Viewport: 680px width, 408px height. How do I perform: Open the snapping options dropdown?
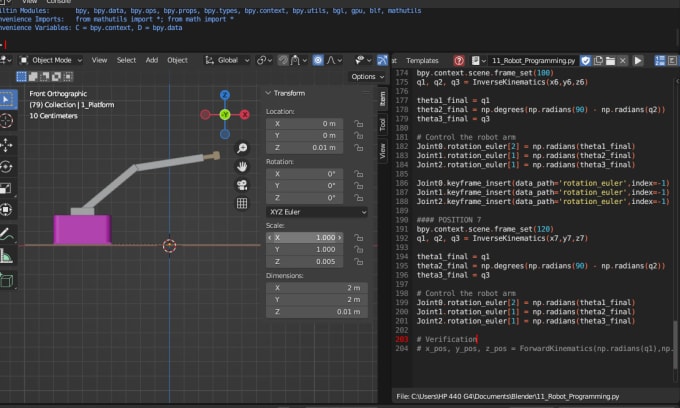(x=299, y=60)
